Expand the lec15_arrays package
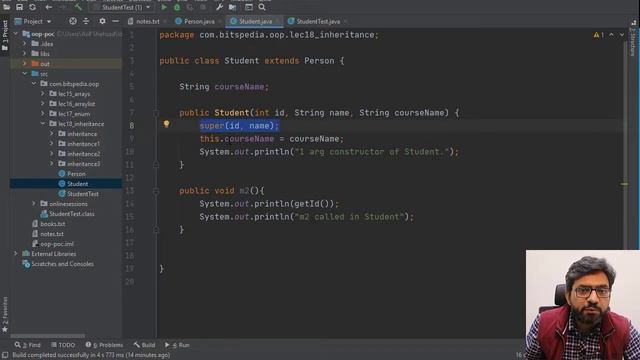 pos(42,93)
